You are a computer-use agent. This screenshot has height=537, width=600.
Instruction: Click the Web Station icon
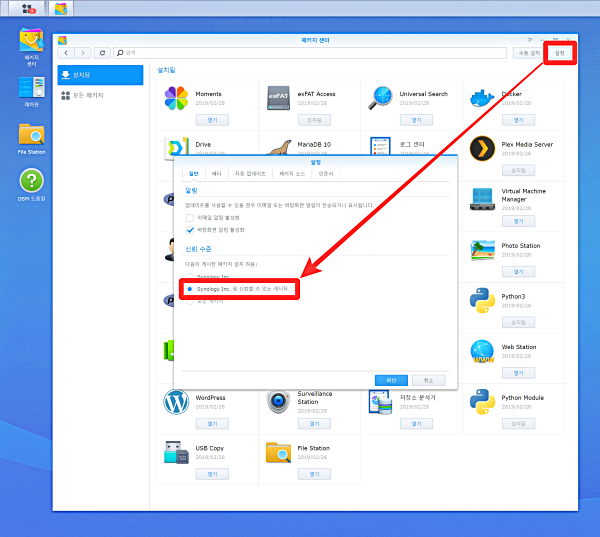[x=482, y=351]
